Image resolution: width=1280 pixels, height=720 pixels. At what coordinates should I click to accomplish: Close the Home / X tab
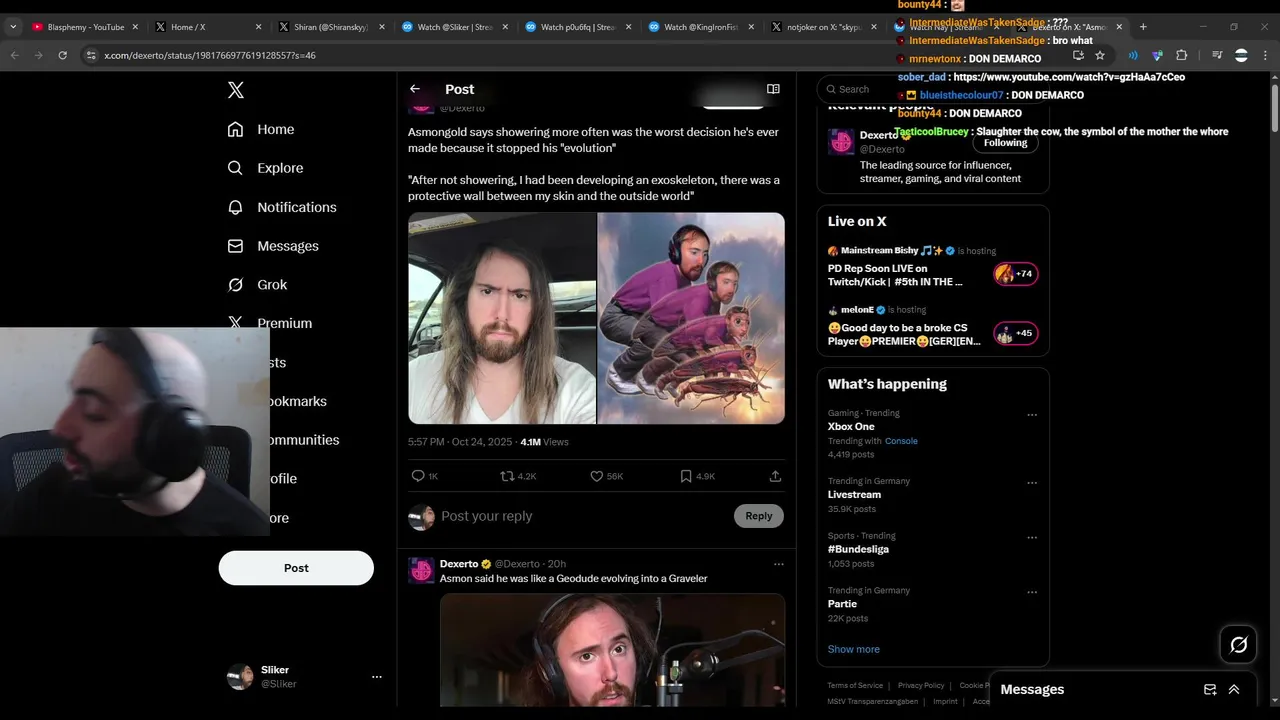click(x=258, y=27)
